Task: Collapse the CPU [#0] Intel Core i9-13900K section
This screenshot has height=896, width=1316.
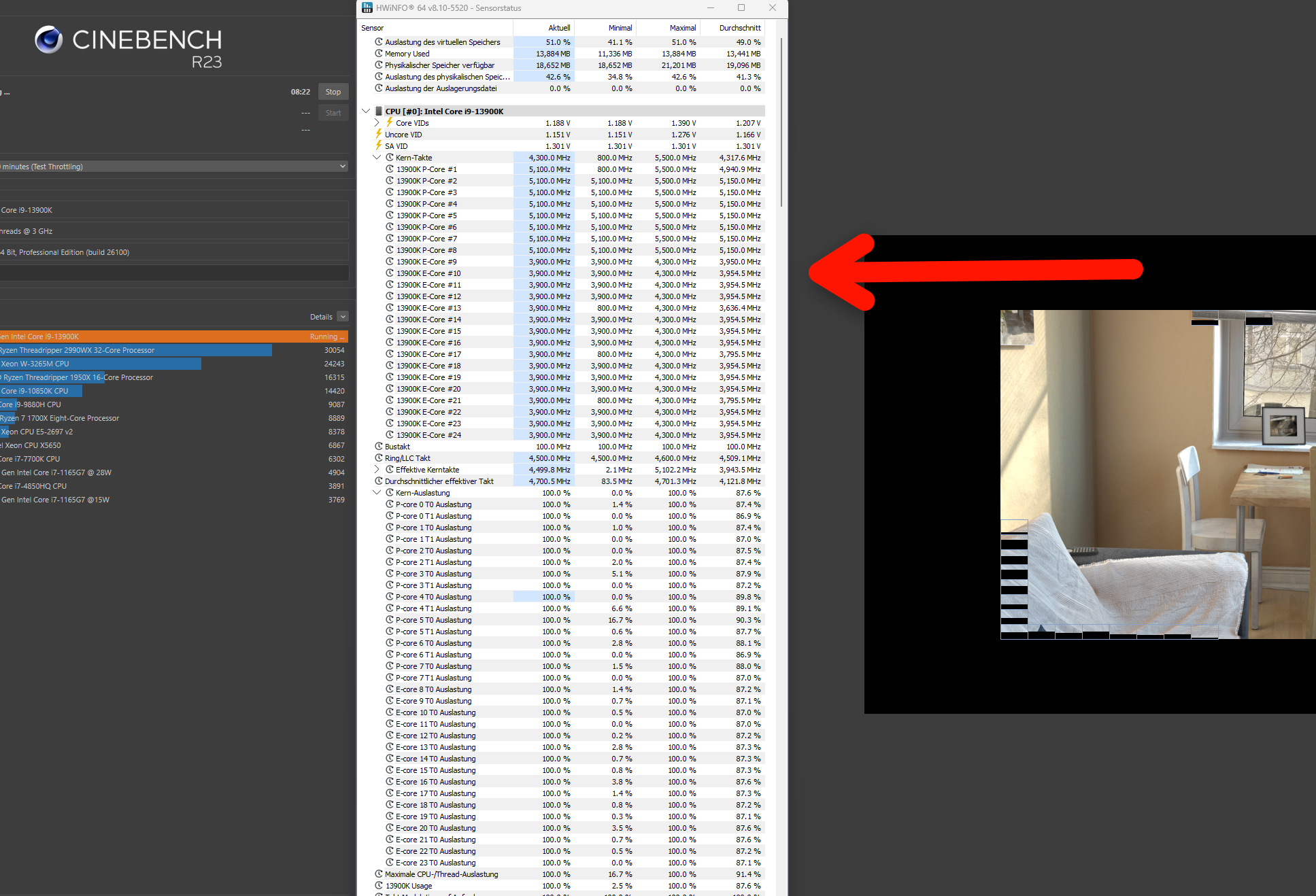Action: tap(366, 111)
